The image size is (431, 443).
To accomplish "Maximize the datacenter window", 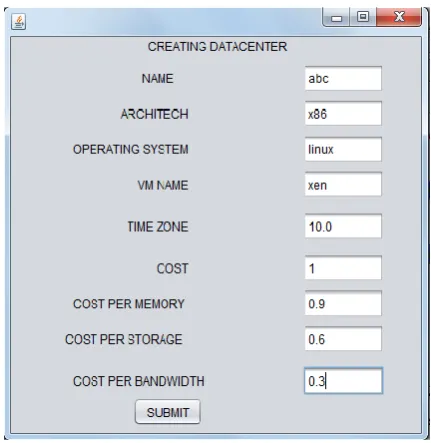I will [x=363, y=17].
